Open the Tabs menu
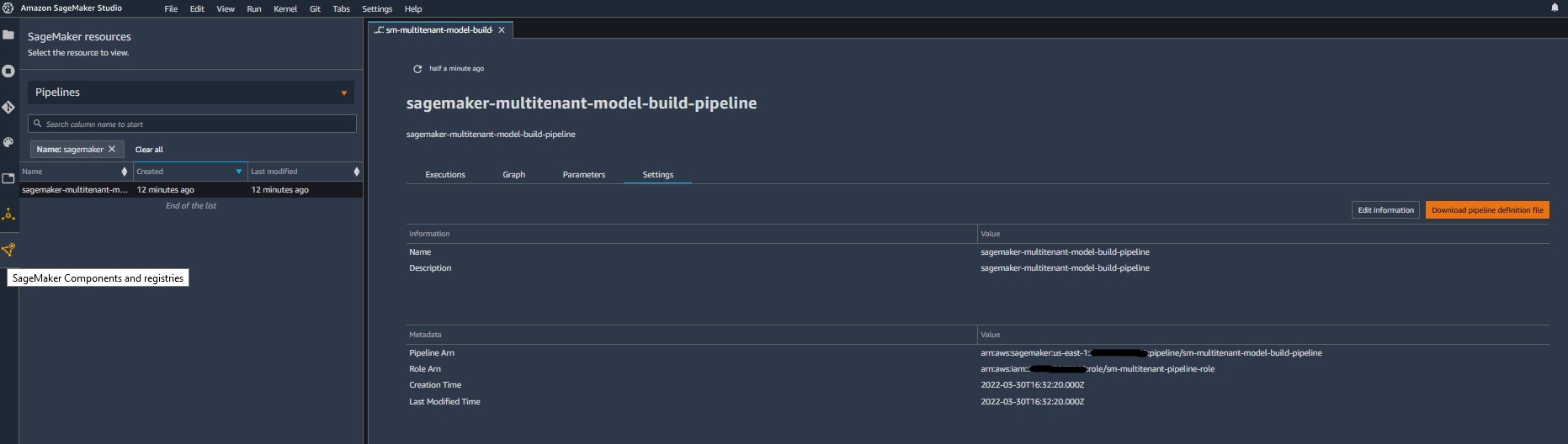 [341, 8]
